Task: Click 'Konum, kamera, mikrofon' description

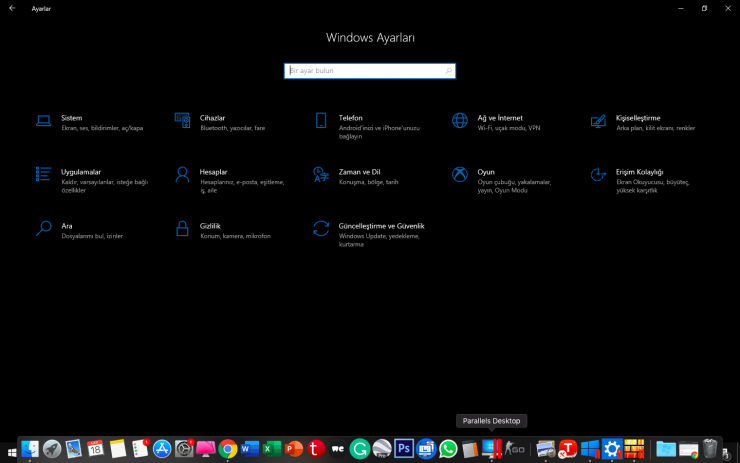Action: [x=235, y=236]
